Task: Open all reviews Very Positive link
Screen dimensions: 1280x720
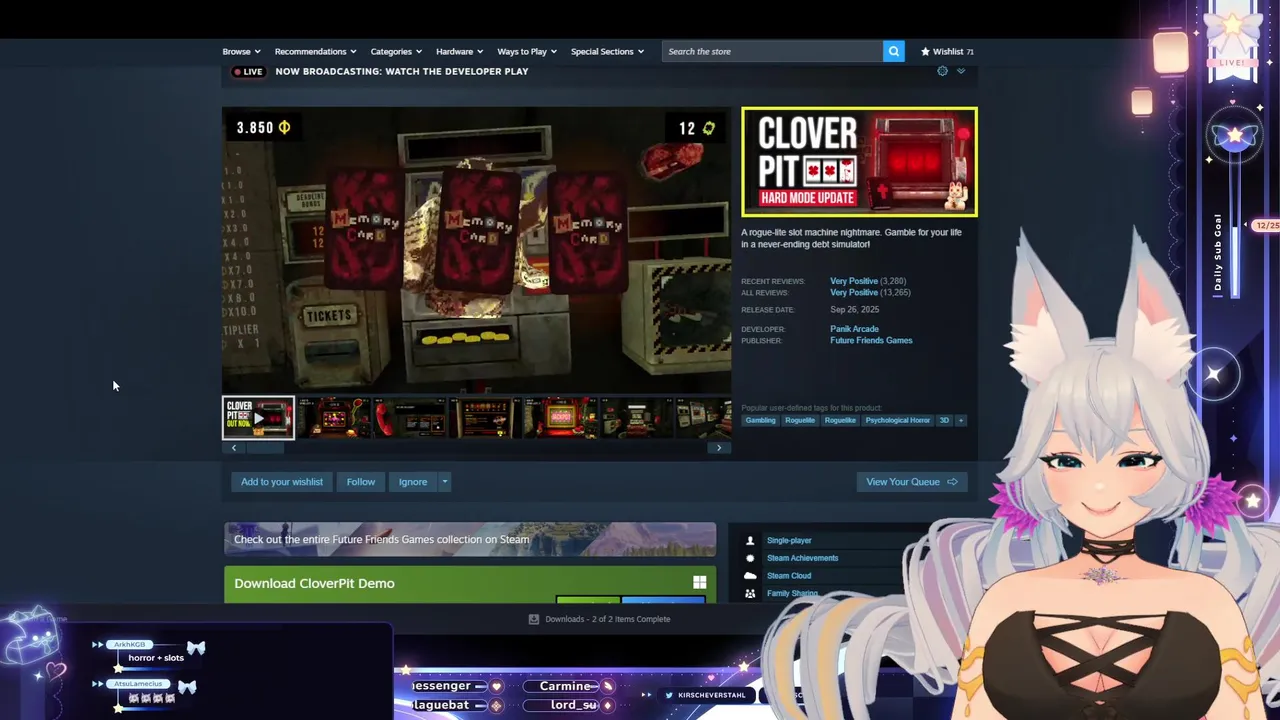Action: pyautogui.click(x=853, y=292)
